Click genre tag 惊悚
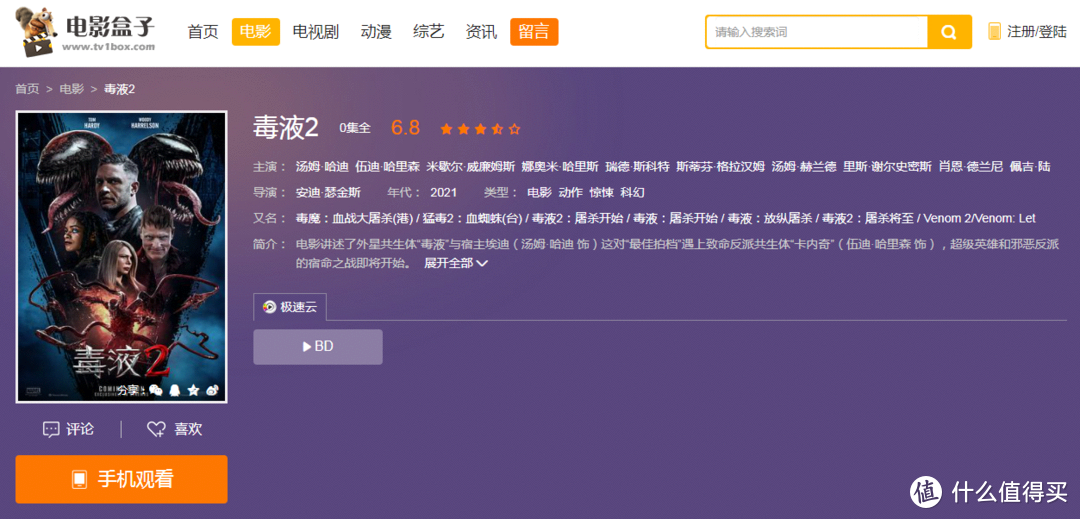The height and width of the screenshot is (519, 1080). pos(601,193)
